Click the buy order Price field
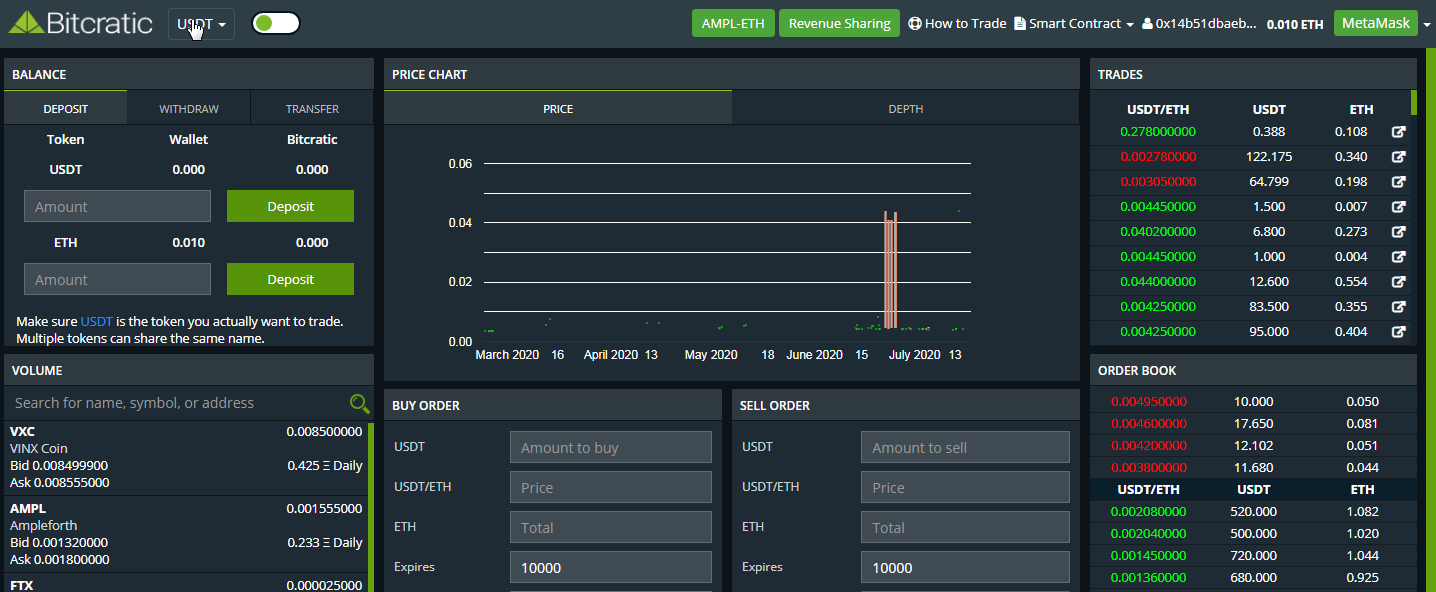1436x592 pixels. 611,487
